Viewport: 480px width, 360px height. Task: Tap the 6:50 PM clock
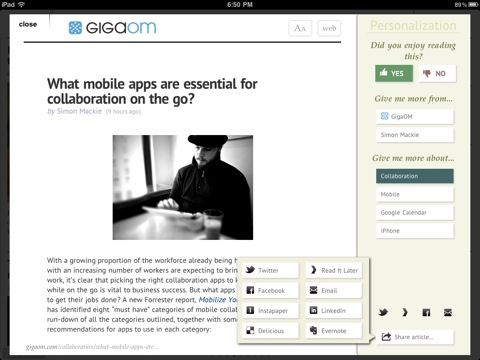pyautogui.click(x=240, y=4)
